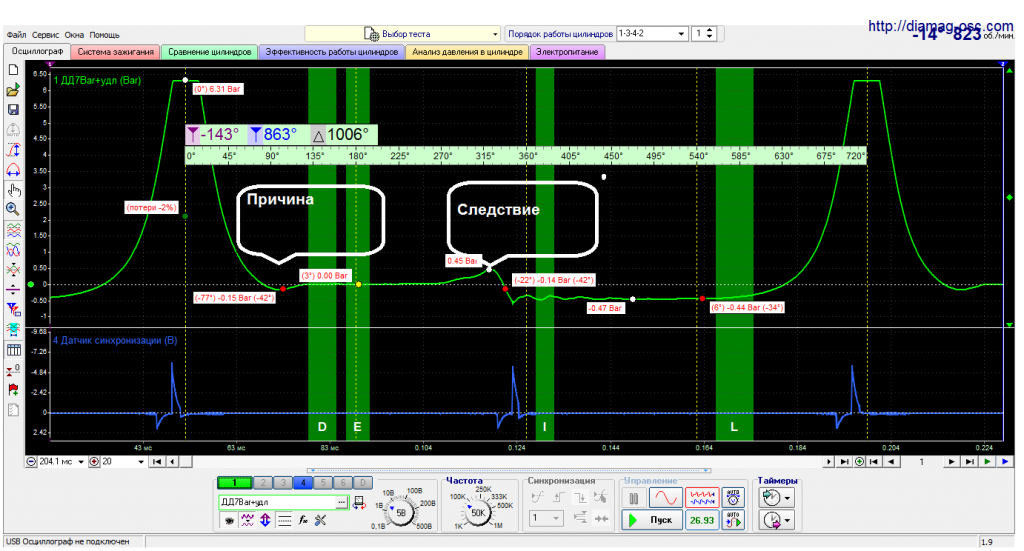Activate the magnifier zoom tool
This screenshot has width=1024, height=551.
(x=13, y=210)
